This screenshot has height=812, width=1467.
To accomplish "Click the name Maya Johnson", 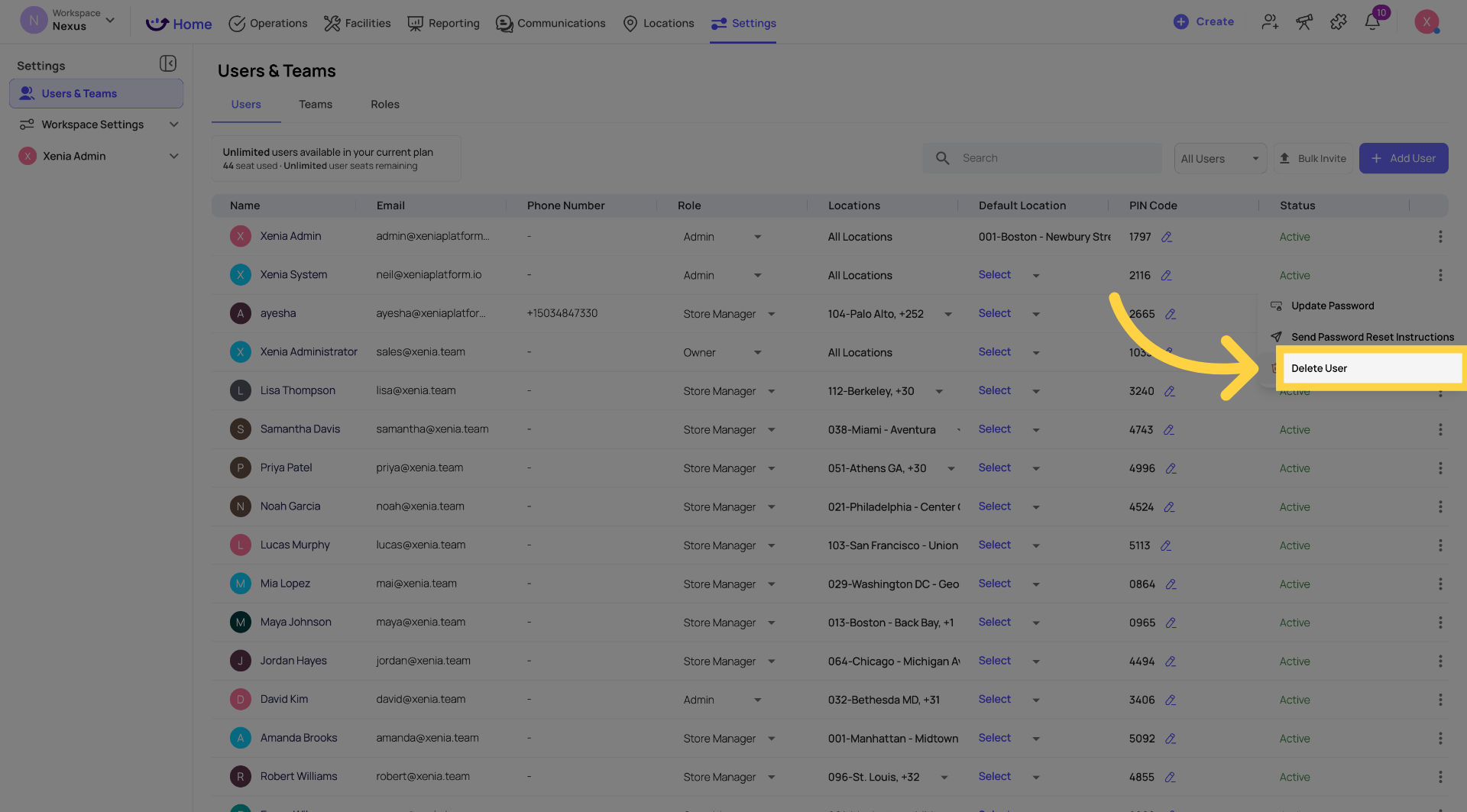I will [x=296, y=622].
